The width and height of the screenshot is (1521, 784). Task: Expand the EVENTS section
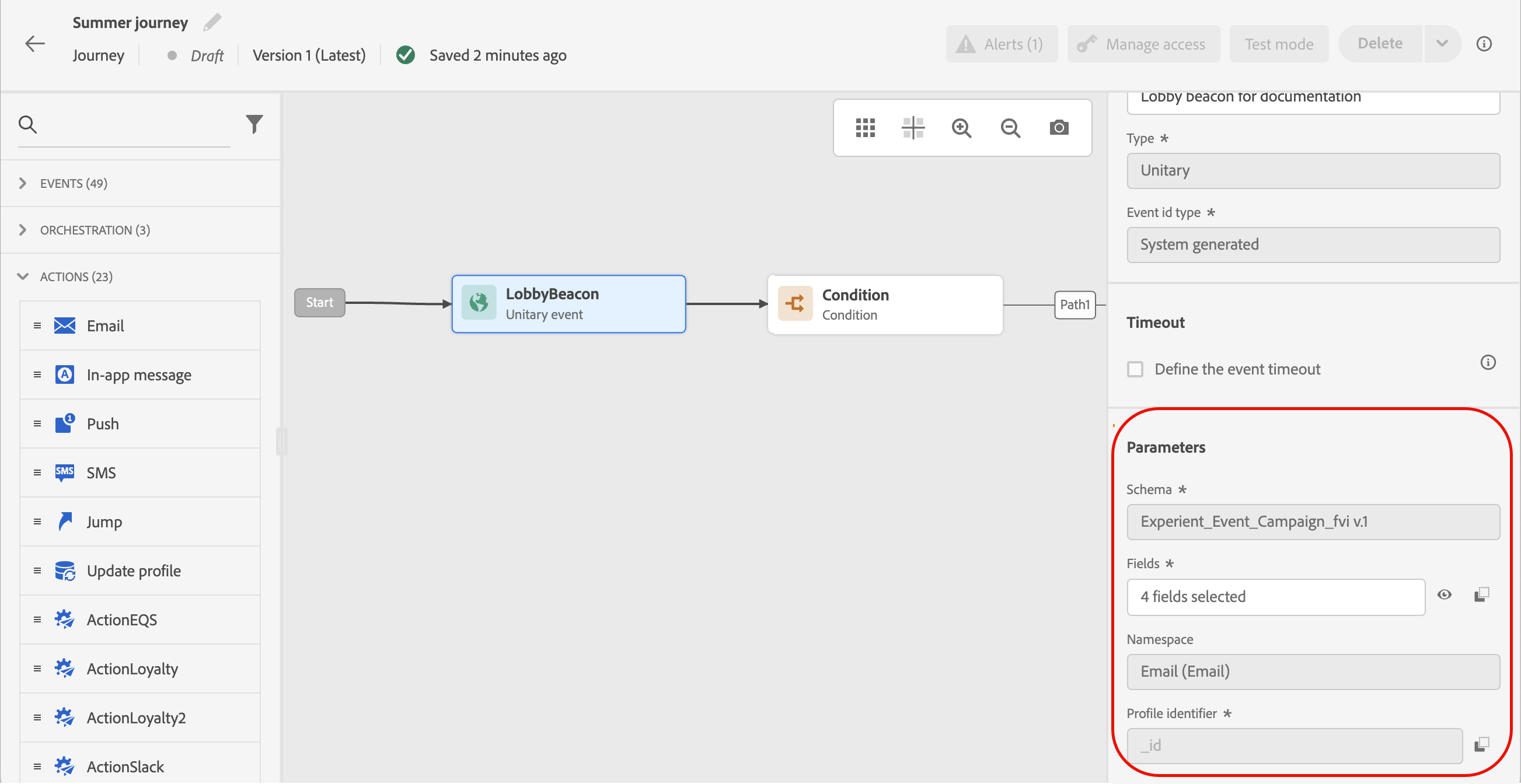point(22,184)
